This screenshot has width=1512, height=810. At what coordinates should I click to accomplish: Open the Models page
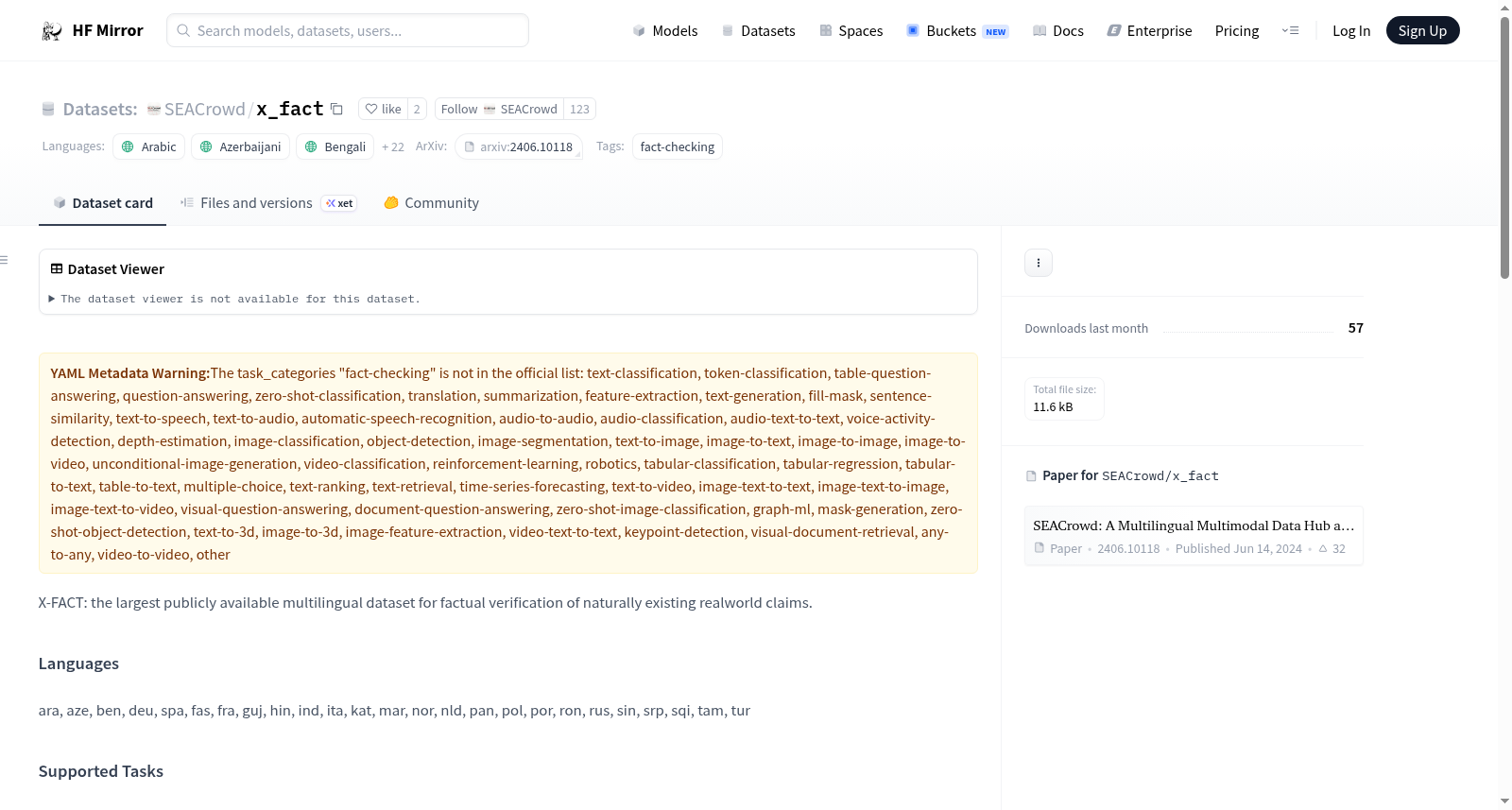tap(665, 31)
